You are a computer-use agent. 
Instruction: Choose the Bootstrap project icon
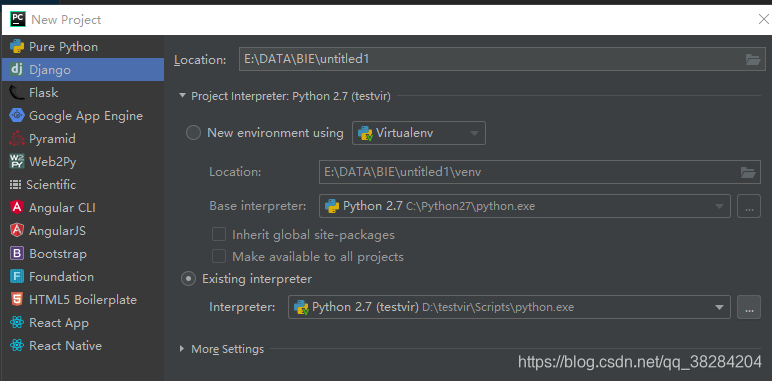click(x=17, y=254)
